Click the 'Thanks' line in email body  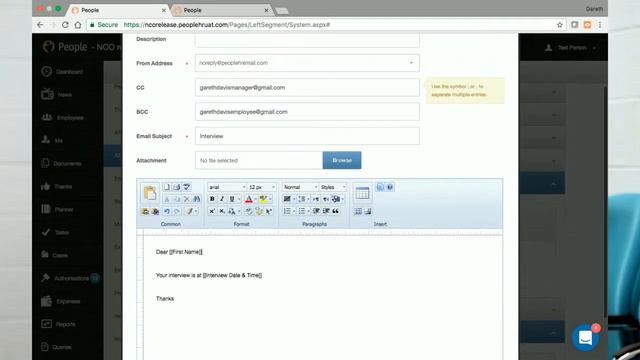pos(165,298)
